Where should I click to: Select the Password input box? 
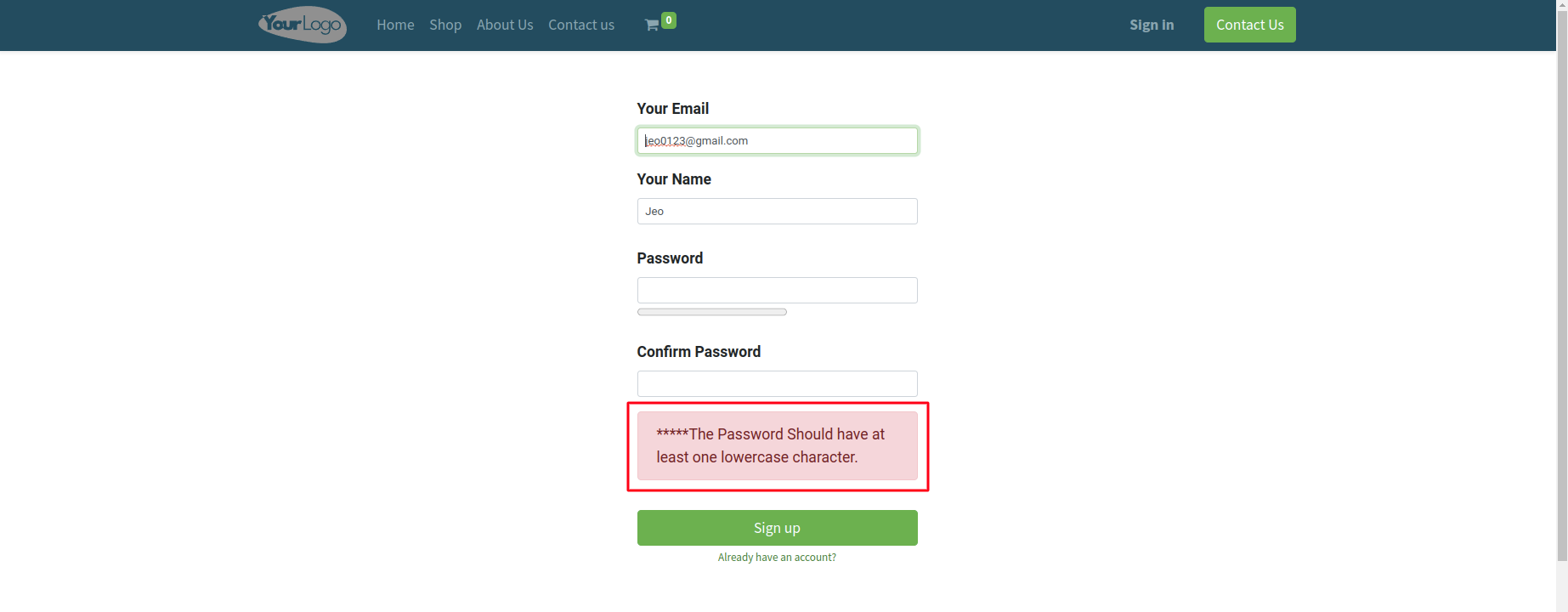click(x=777, y=291)
